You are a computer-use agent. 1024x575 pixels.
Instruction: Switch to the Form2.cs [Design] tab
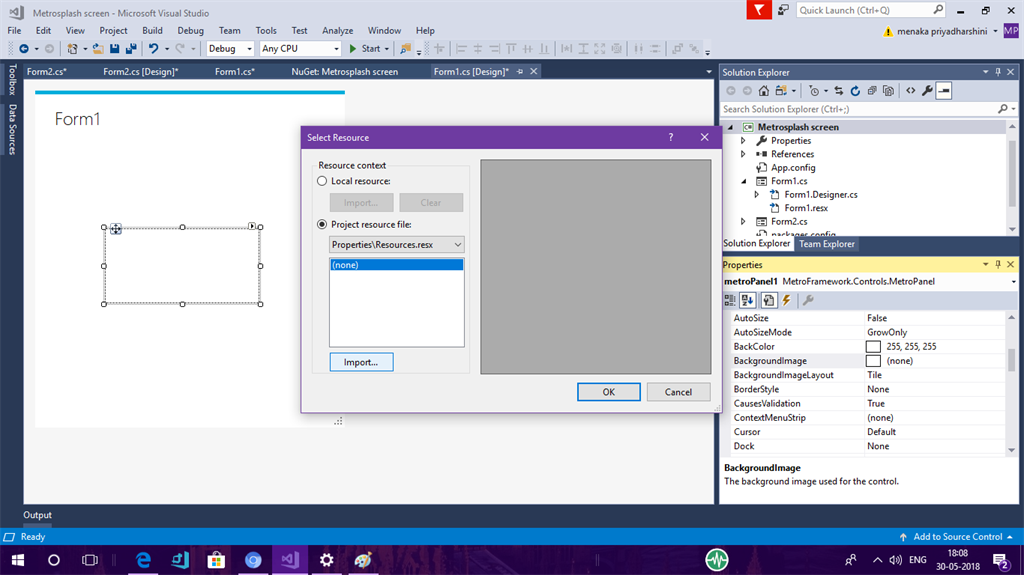pyautogui.click(x=140, y=72)
